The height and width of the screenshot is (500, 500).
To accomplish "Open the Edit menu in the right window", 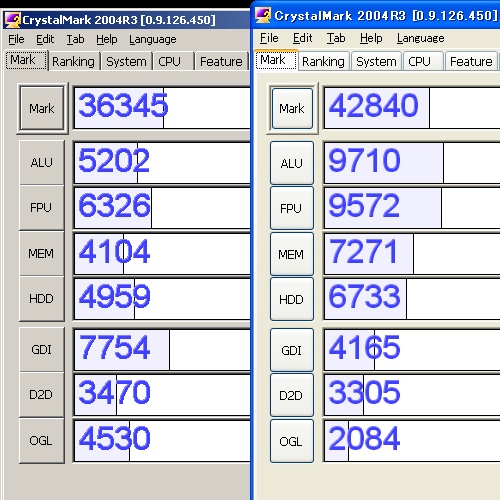I will tap(303, 38).
